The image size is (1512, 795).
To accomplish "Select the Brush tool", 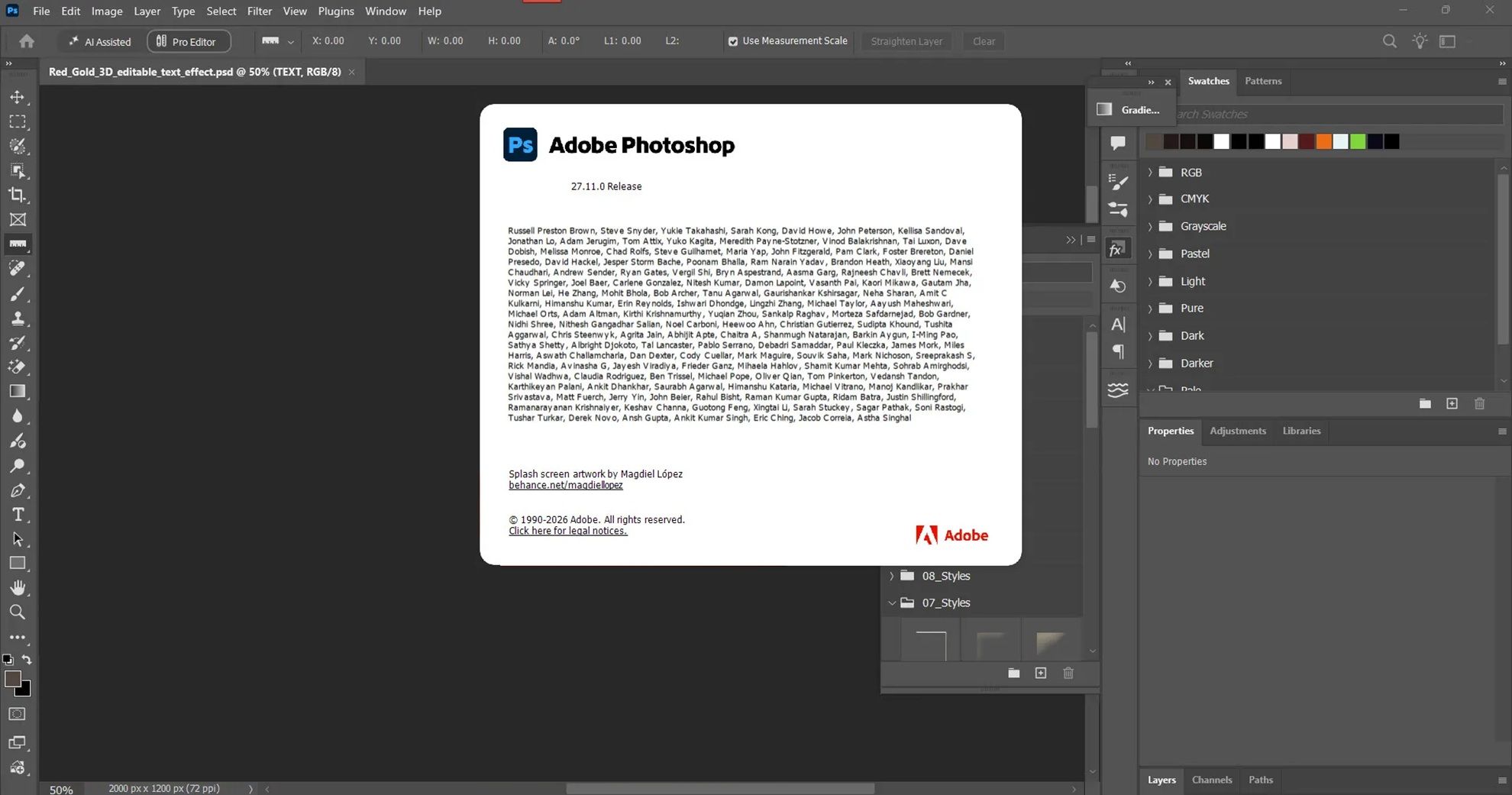I will pyautogui.click(x=18, y=293).
